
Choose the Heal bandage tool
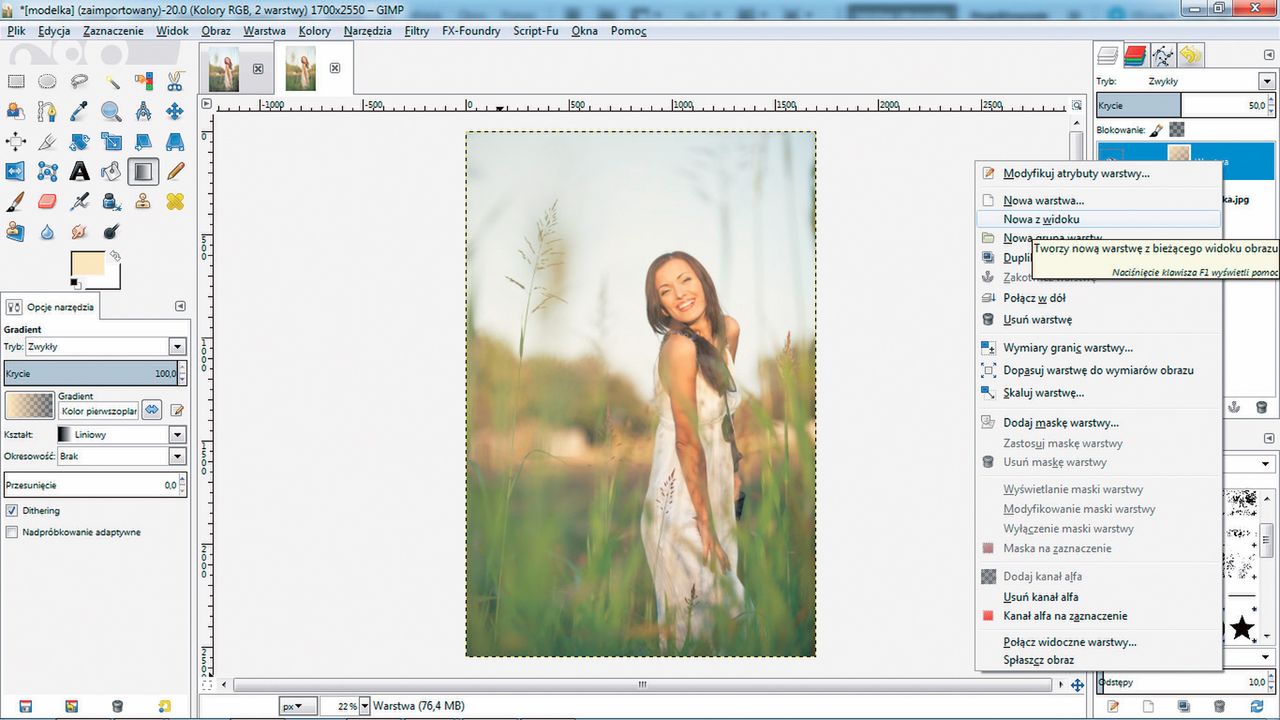pos(175,201)
